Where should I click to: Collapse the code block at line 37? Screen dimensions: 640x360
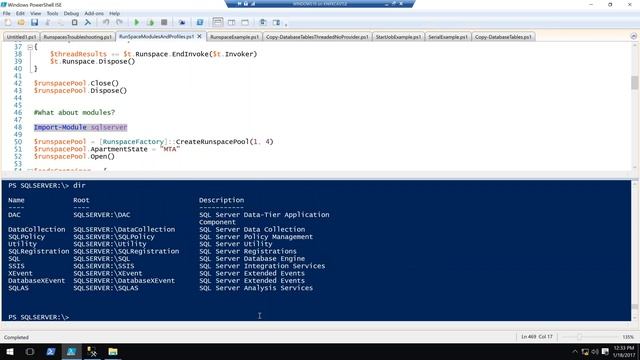(x=30, y=47)
